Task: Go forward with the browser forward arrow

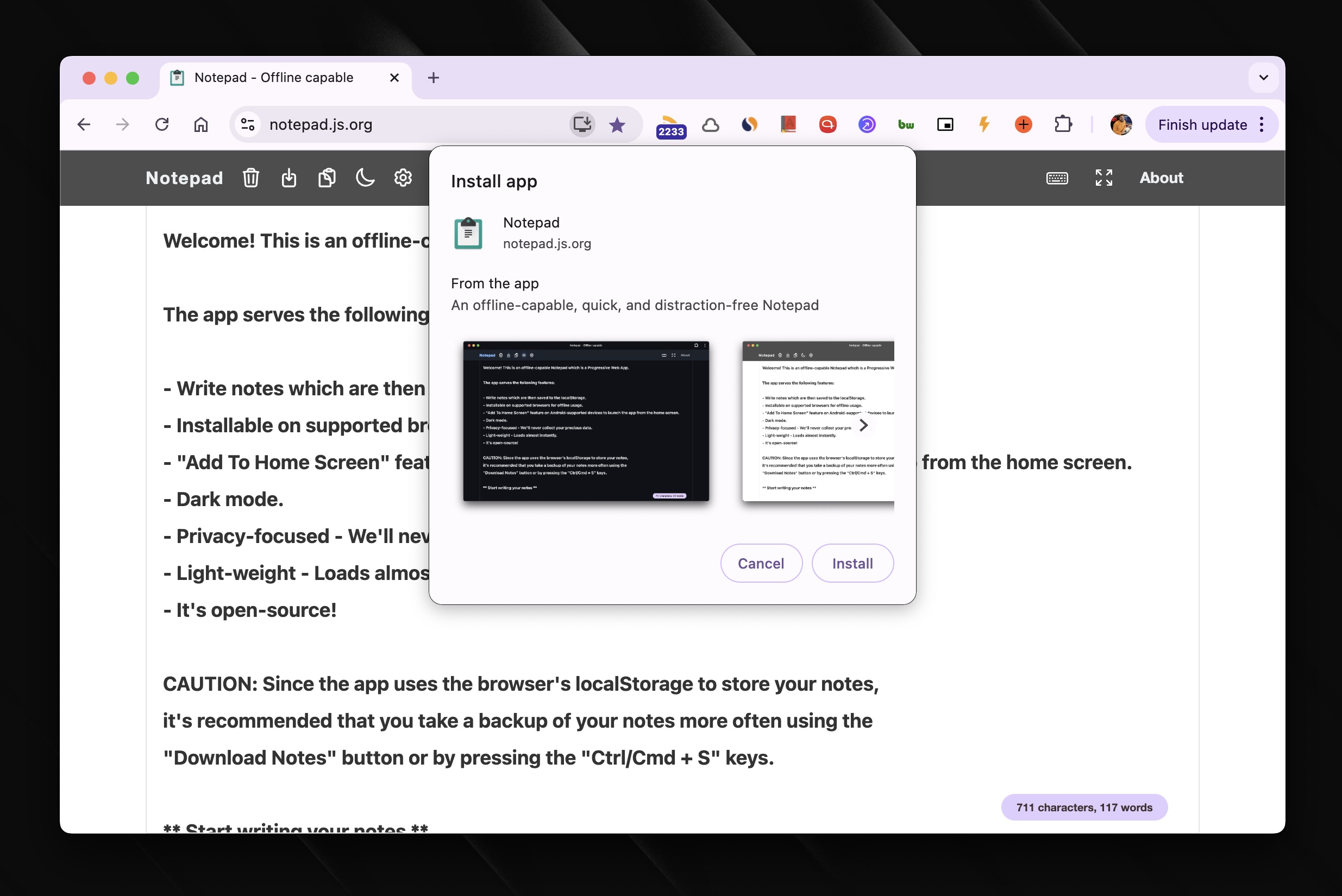Action: [122, 124]
